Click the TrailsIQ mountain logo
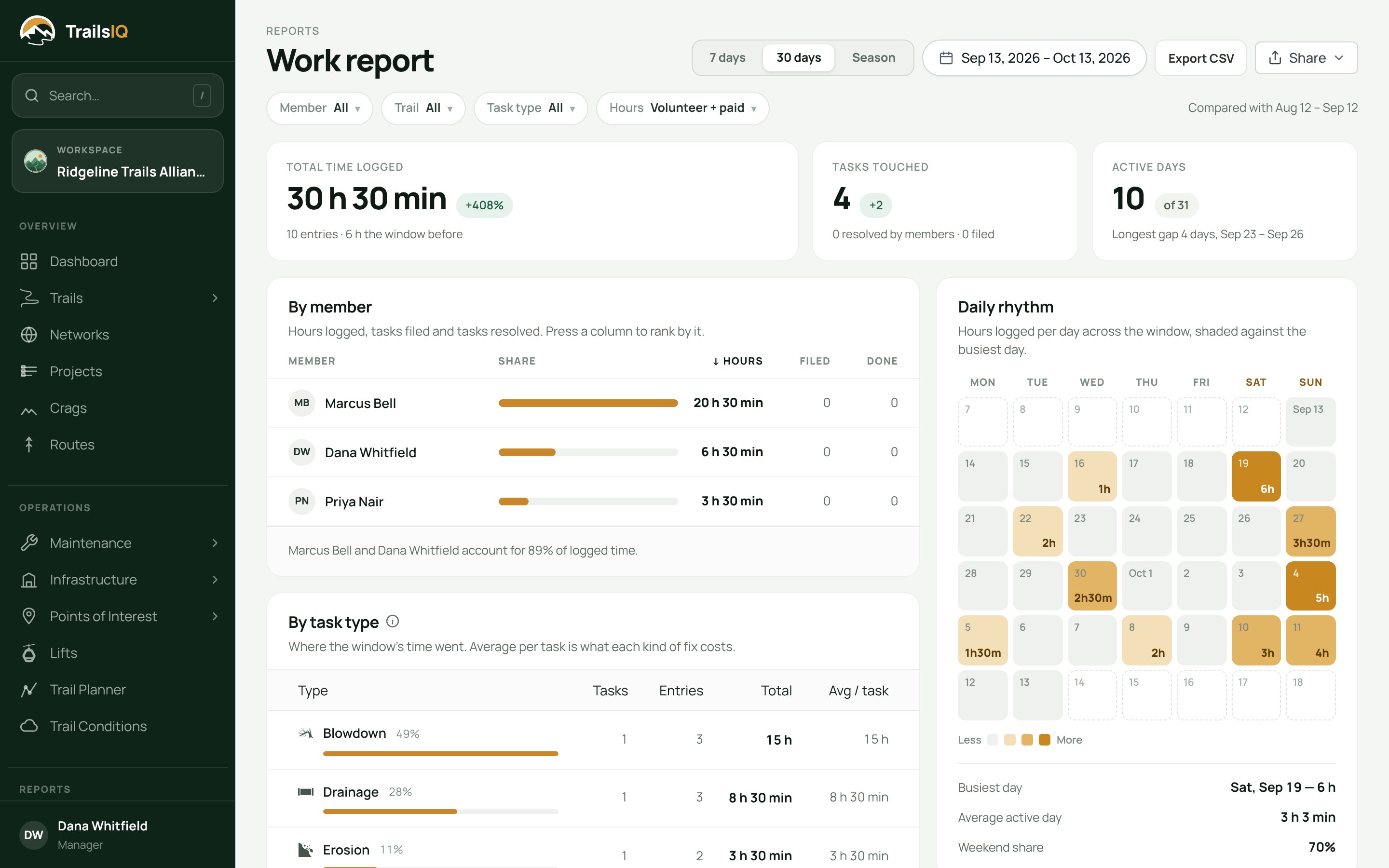Viewport: 1389px width, 868px height. pyautogui.click(x=37, y=30)
